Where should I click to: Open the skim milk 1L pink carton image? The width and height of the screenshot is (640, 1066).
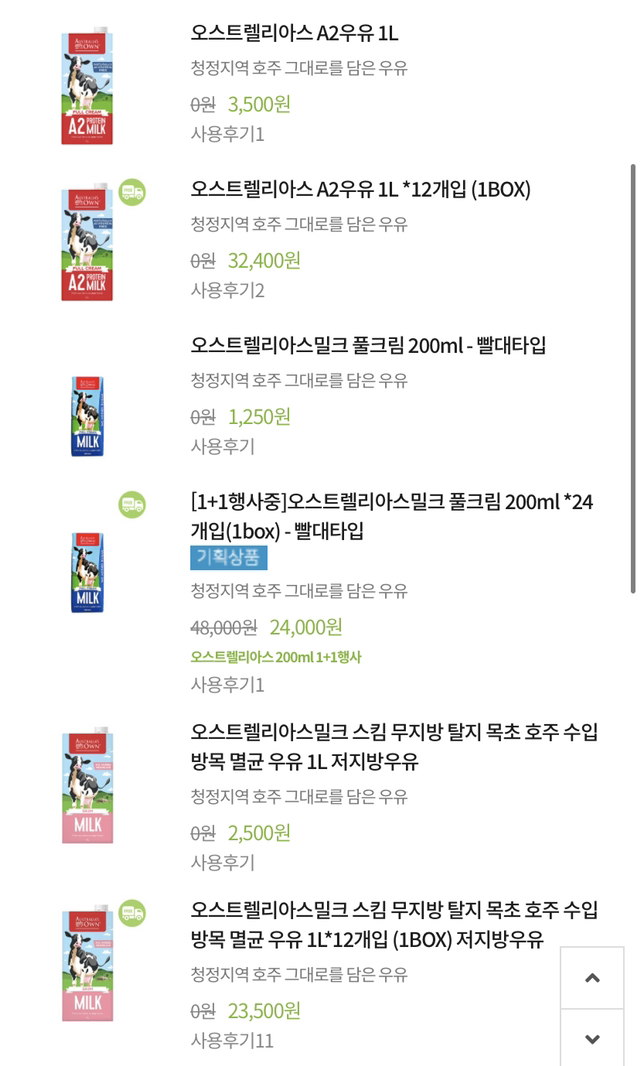pos(87,786)
